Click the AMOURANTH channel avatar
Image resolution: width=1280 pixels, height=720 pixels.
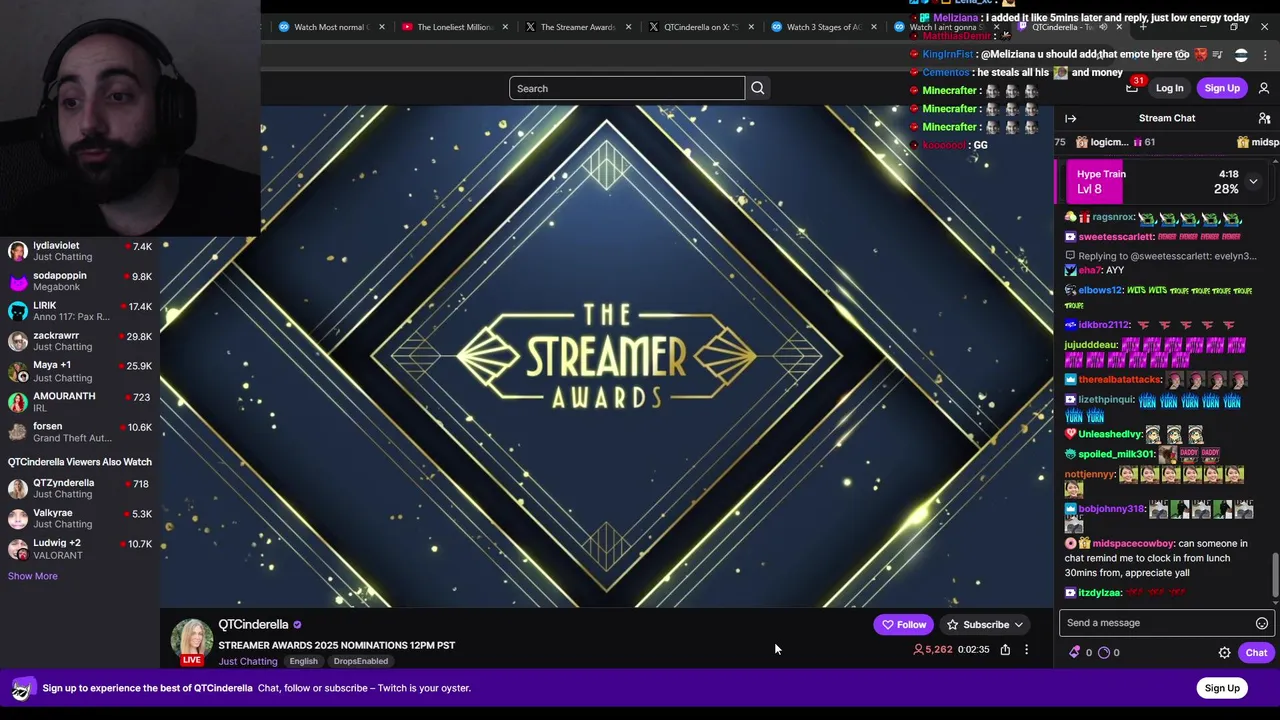tap(17, 402)
